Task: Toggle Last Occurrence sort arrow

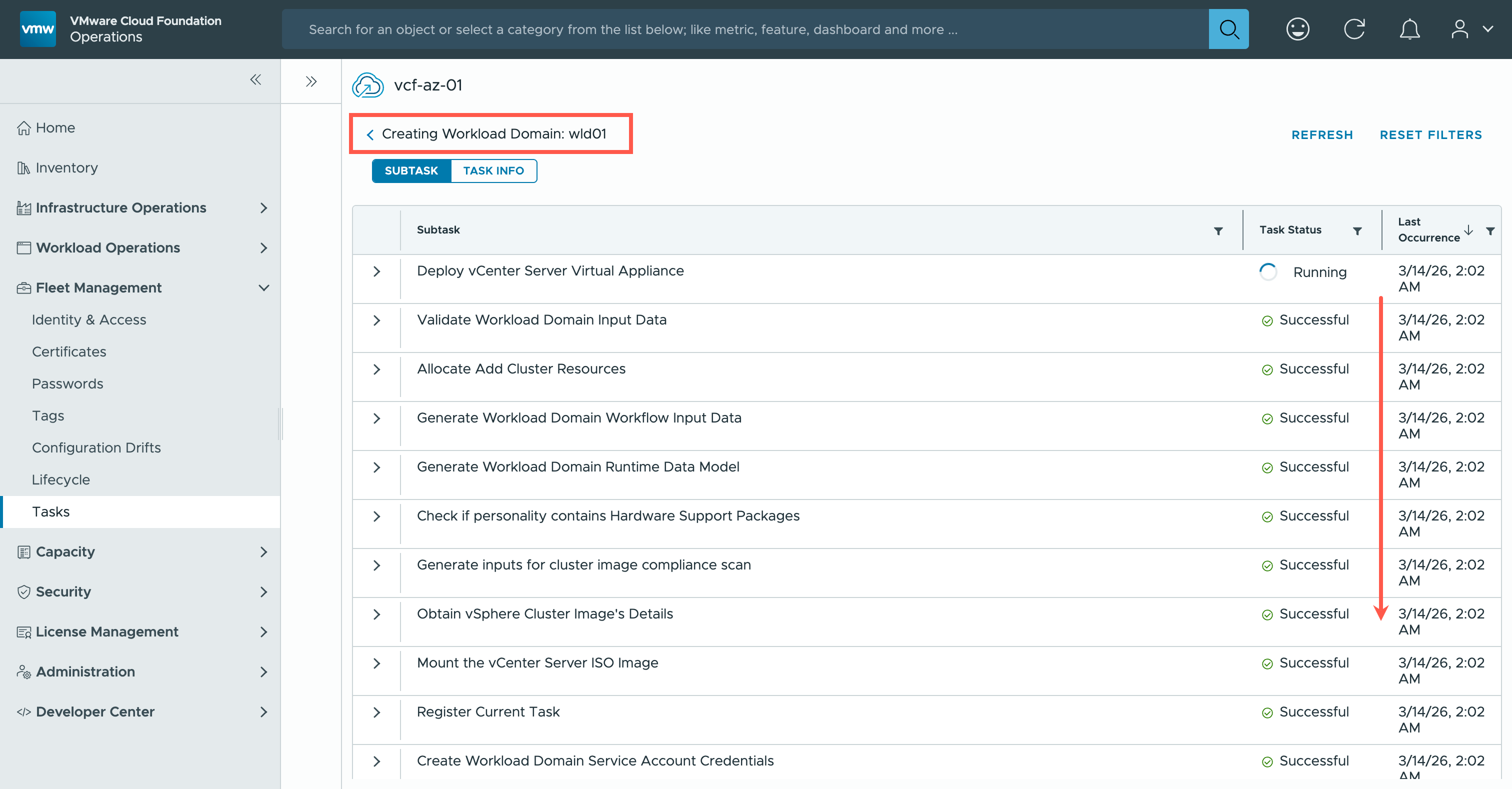Action: click(1468, 229)
